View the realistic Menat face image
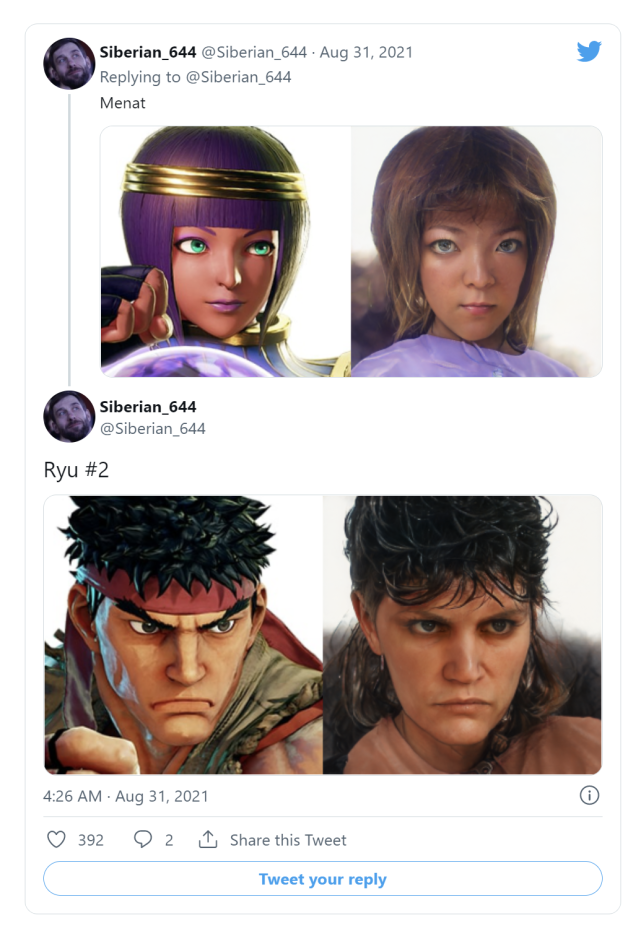The image size is (641, 931). click(x=477, y=251)
